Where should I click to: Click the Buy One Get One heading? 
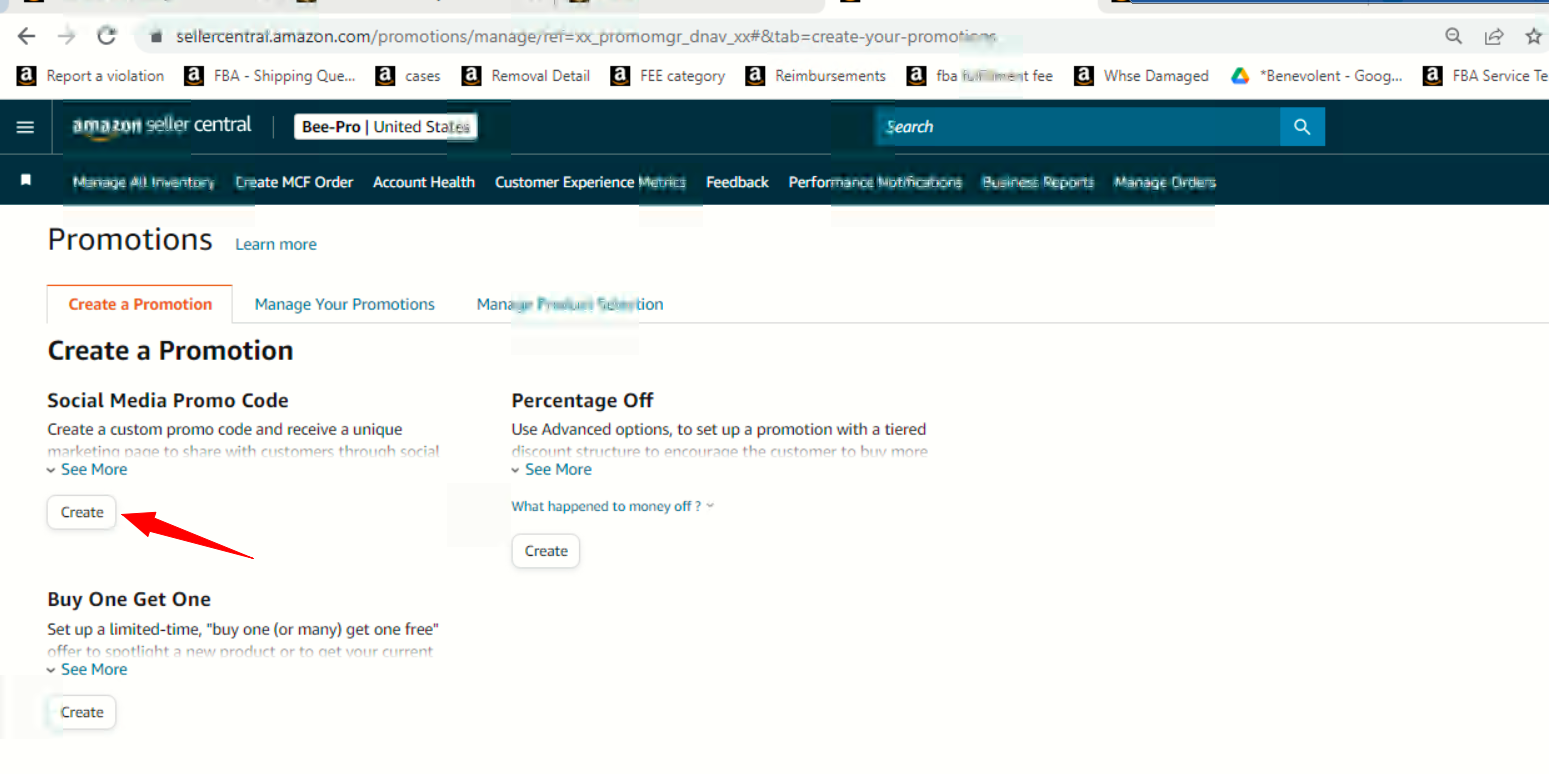coord(129,599)
